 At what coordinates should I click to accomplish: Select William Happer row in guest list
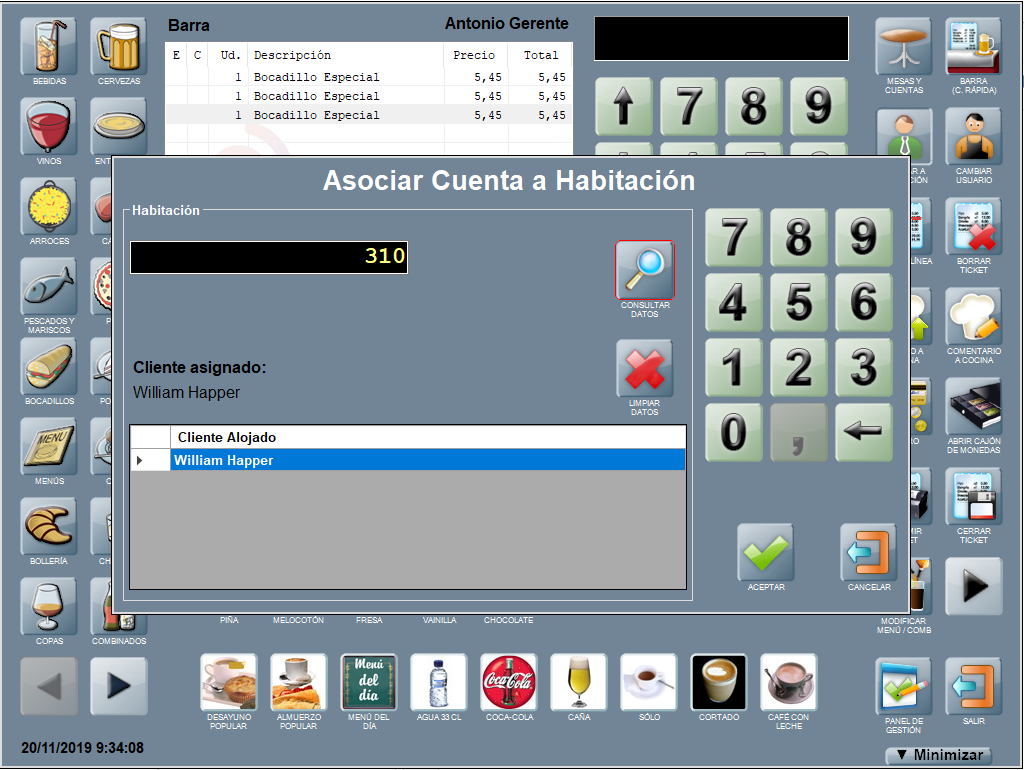[x=427, y=460]
